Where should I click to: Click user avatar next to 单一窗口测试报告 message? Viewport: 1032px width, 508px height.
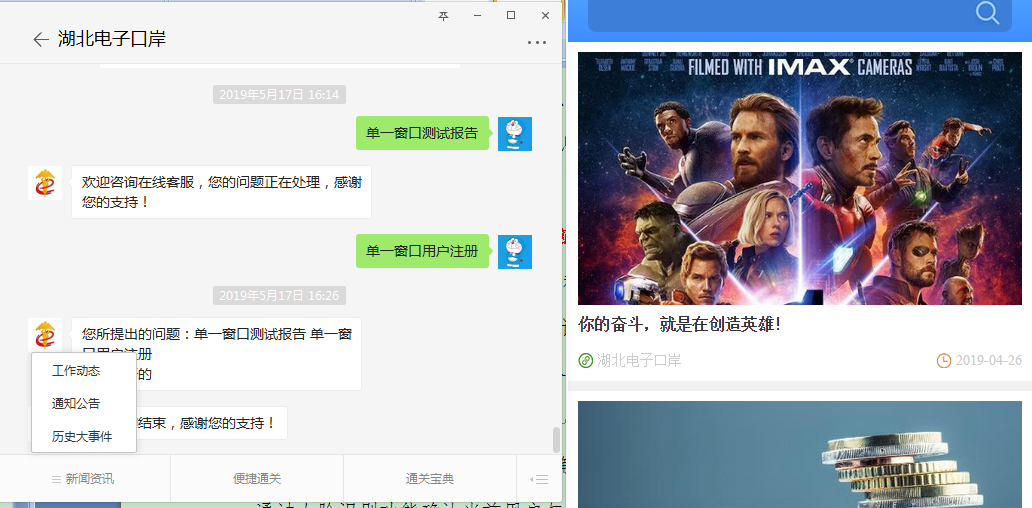[515, 134]
